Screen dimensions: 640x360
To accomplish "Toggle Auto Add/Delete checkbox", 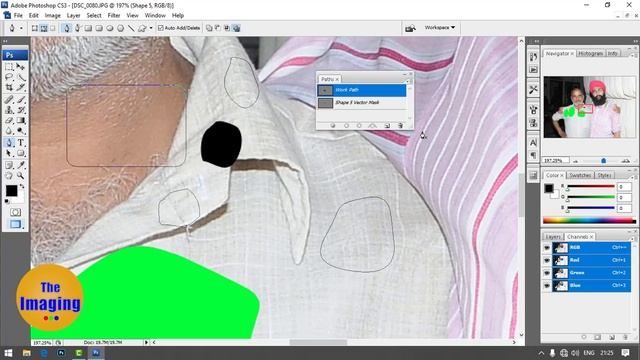I will [161, 28].
